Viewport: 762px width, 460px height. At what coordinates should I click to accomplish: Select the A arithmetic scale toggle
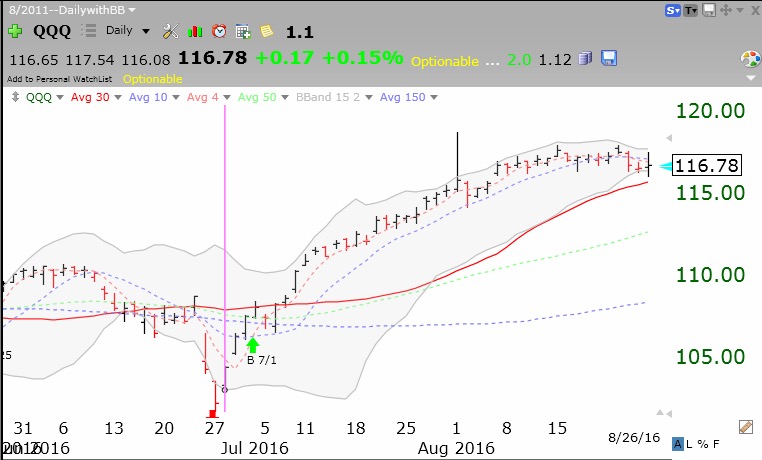click(678, 443)
